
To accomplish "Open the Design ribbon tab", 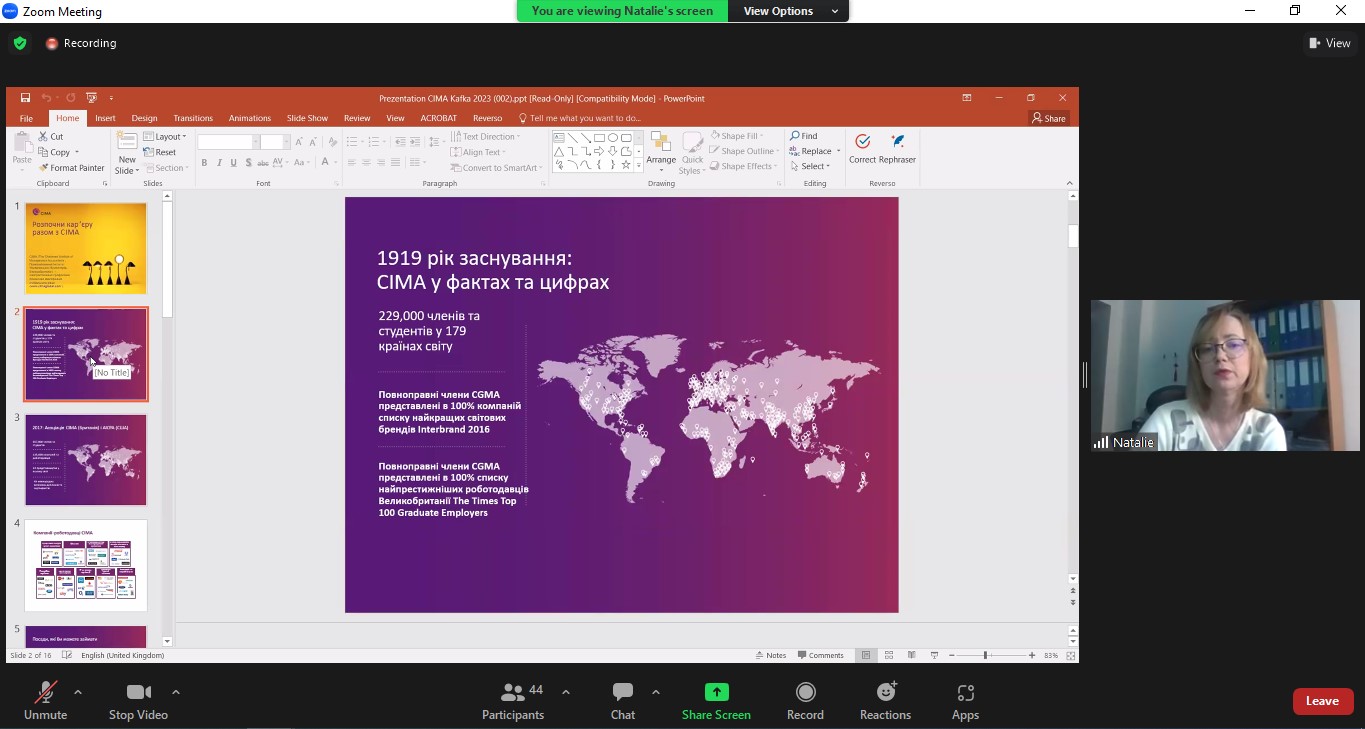I will pos(144,118).
